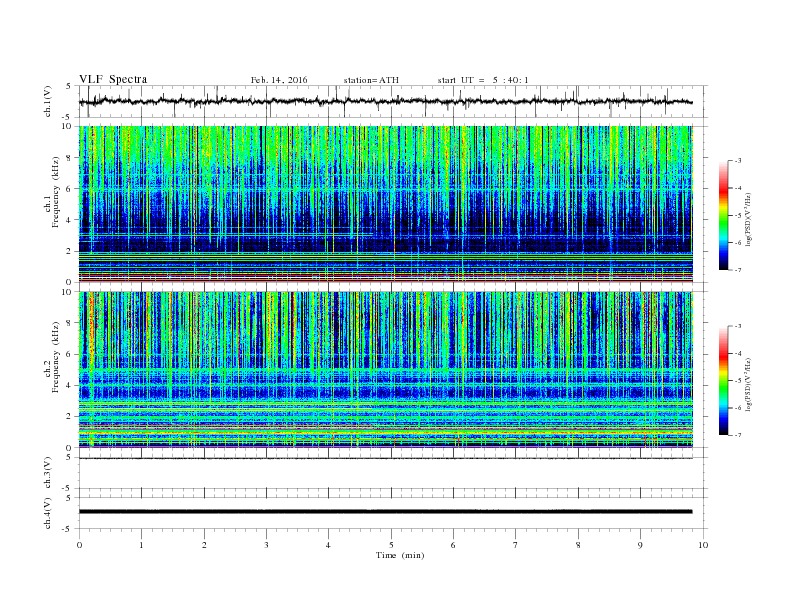The width and height of the screenshot is (792, 612).
Task: Click time axis tick label "0"
Action: click(x=79, y=545)
